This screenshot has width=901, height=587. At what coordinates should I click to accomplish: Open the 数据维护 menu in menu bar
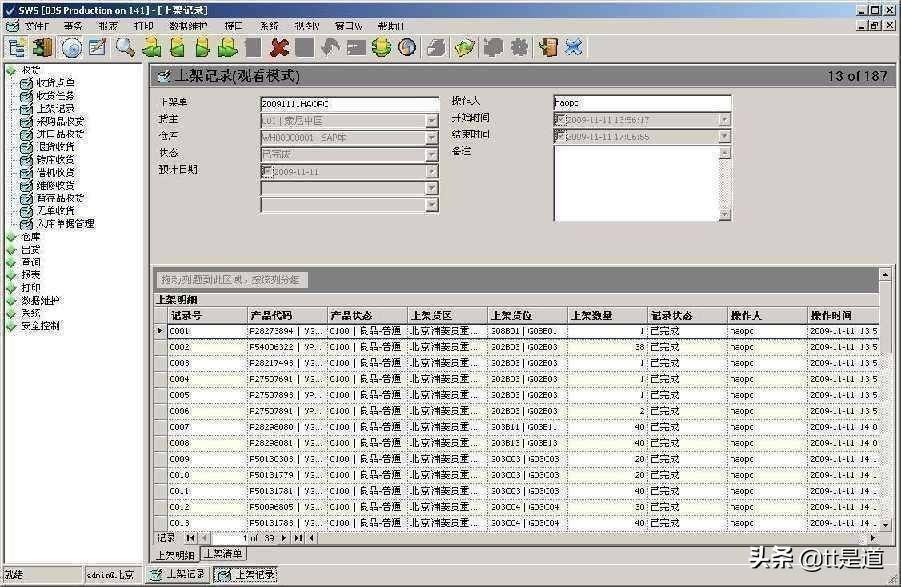(x=188, y=26)
